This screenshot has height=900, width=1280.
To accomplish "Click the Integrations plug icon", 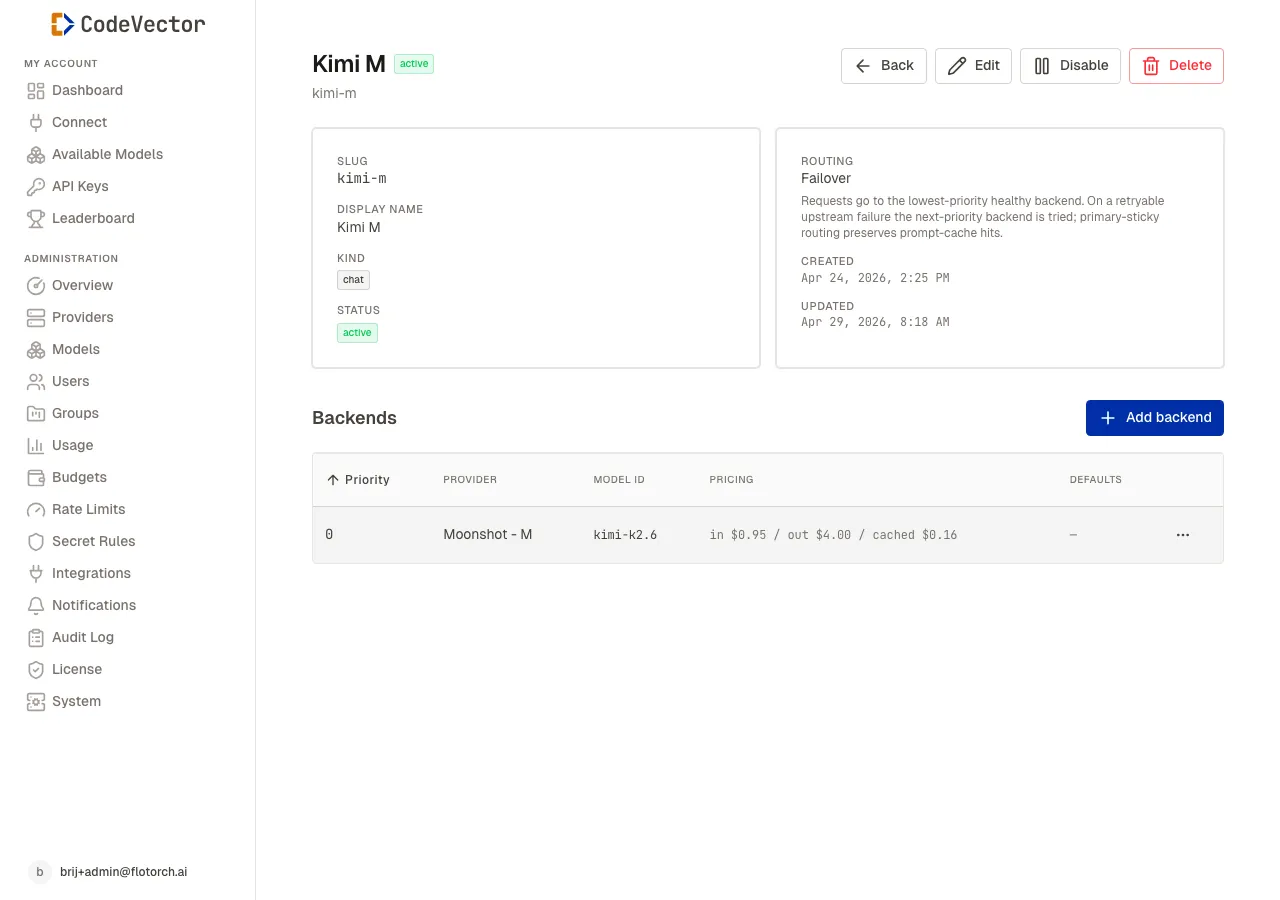I will click(36, 573).
